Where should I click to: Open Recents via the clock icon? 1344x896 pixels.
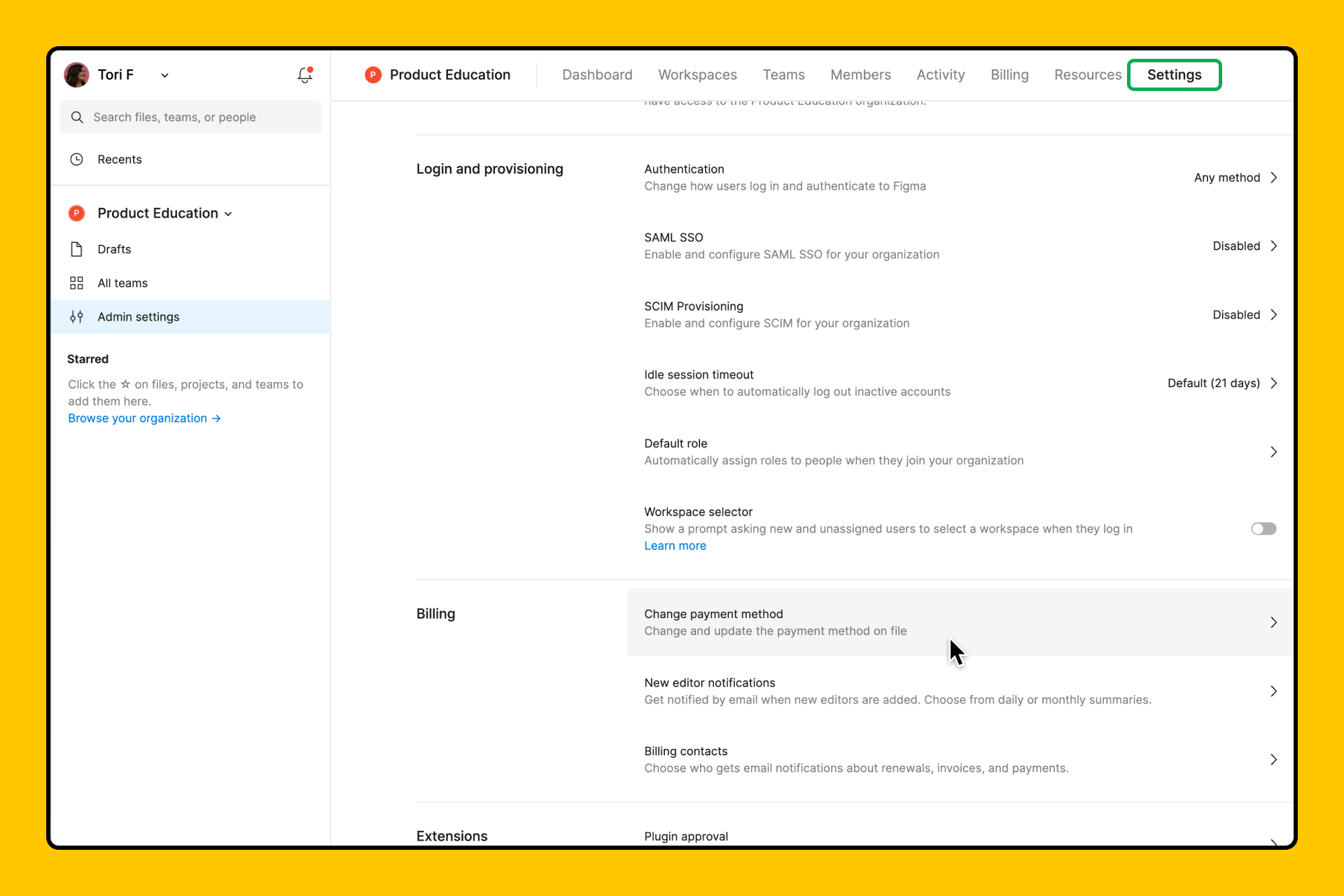pos(76,159)
